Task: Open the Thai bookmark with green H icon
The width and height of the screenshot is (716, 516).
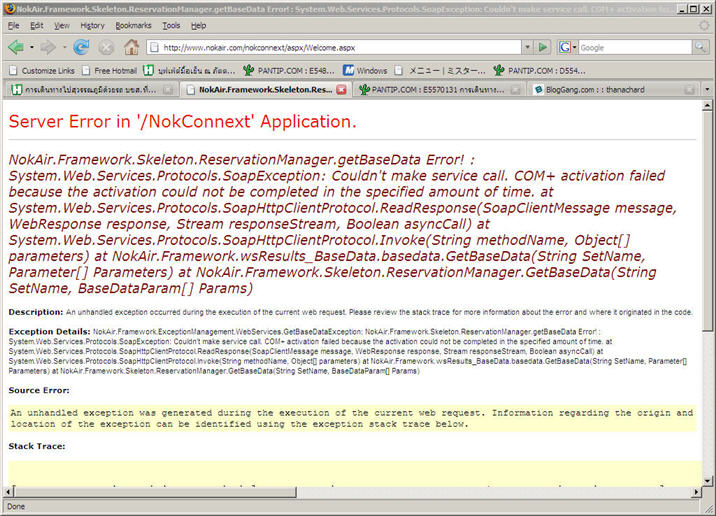Action: (x=189, y=71)
